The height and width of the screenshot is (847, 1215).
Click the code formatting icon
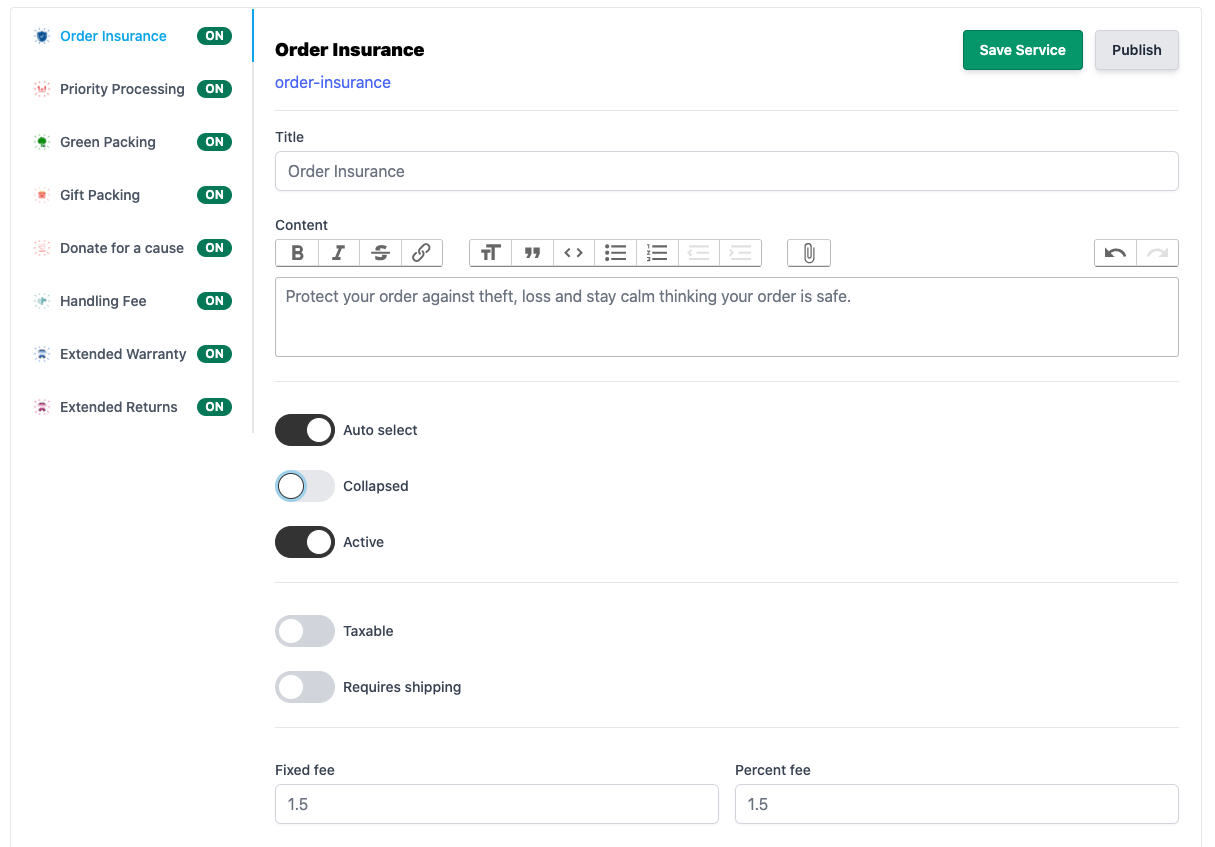pyautogui.click(x=573, y=253)
